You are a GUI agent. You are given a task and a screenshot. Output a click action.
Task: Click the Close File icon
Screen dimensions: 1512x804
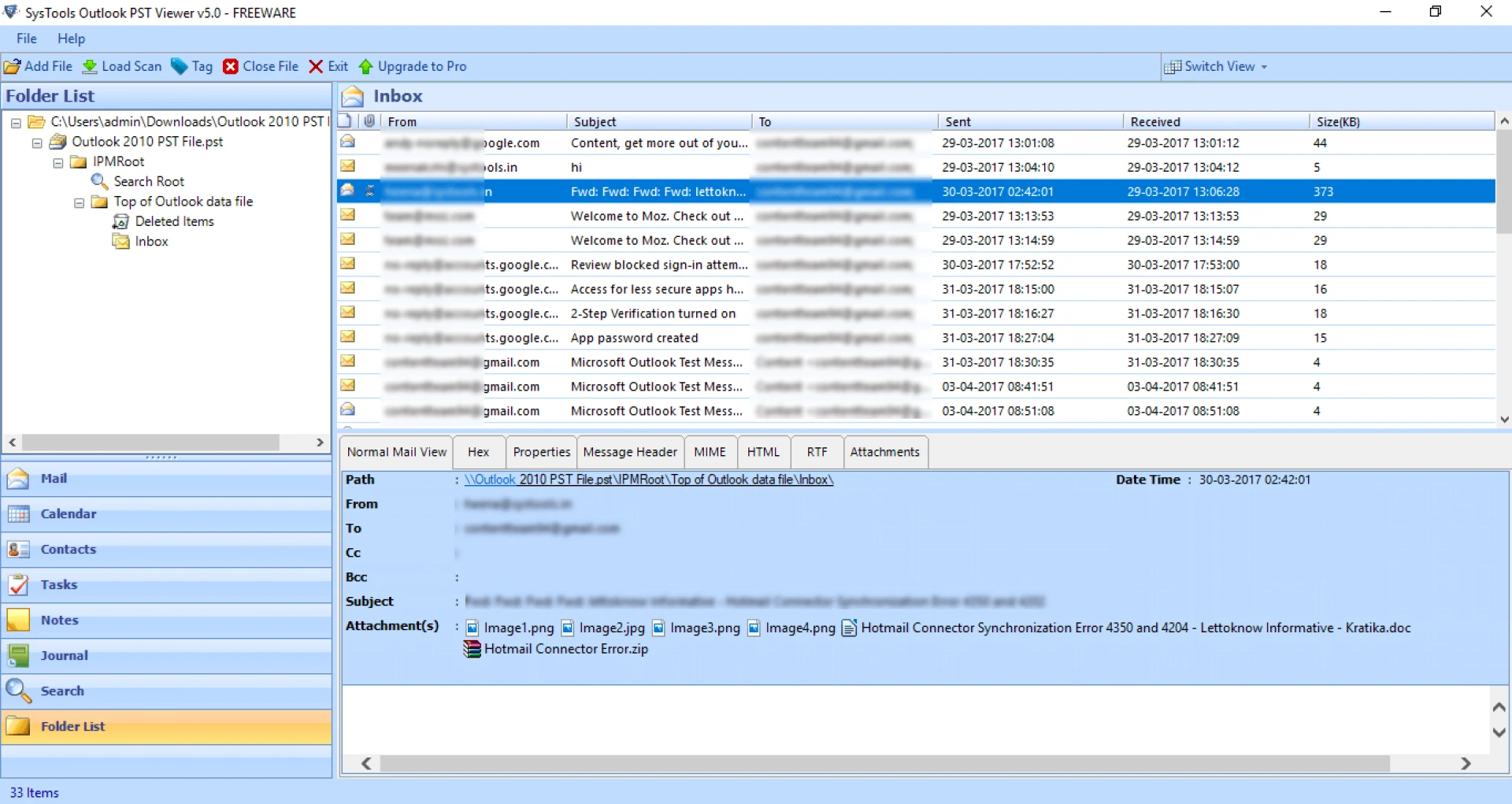pyautogui.click(x=231, y=66)
